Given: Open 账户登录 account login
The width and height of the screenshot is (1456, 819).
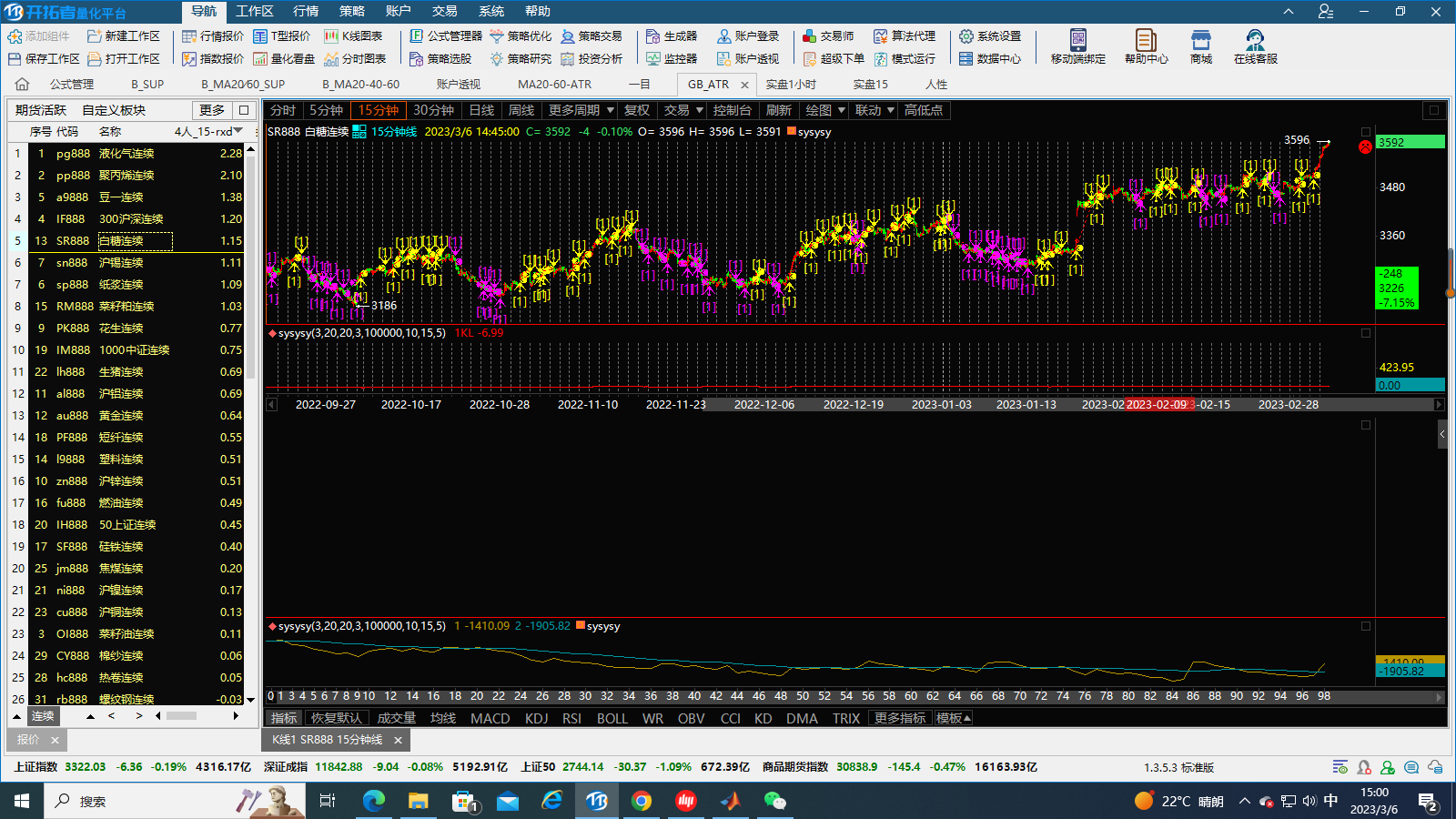Looking at the screenshot, I should pyautogui.click(x=748, y=36).
